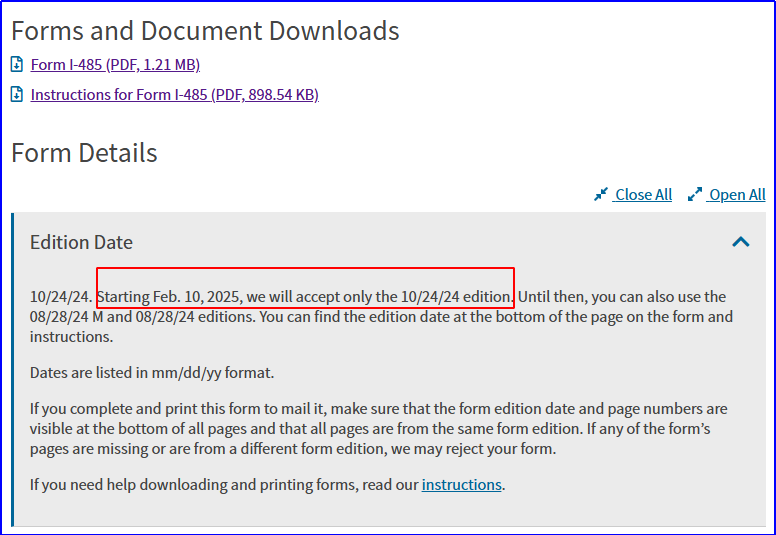
Task: Click the text 'Dates are listed in mm/dd/yy format.'
Action: [152, 373]
